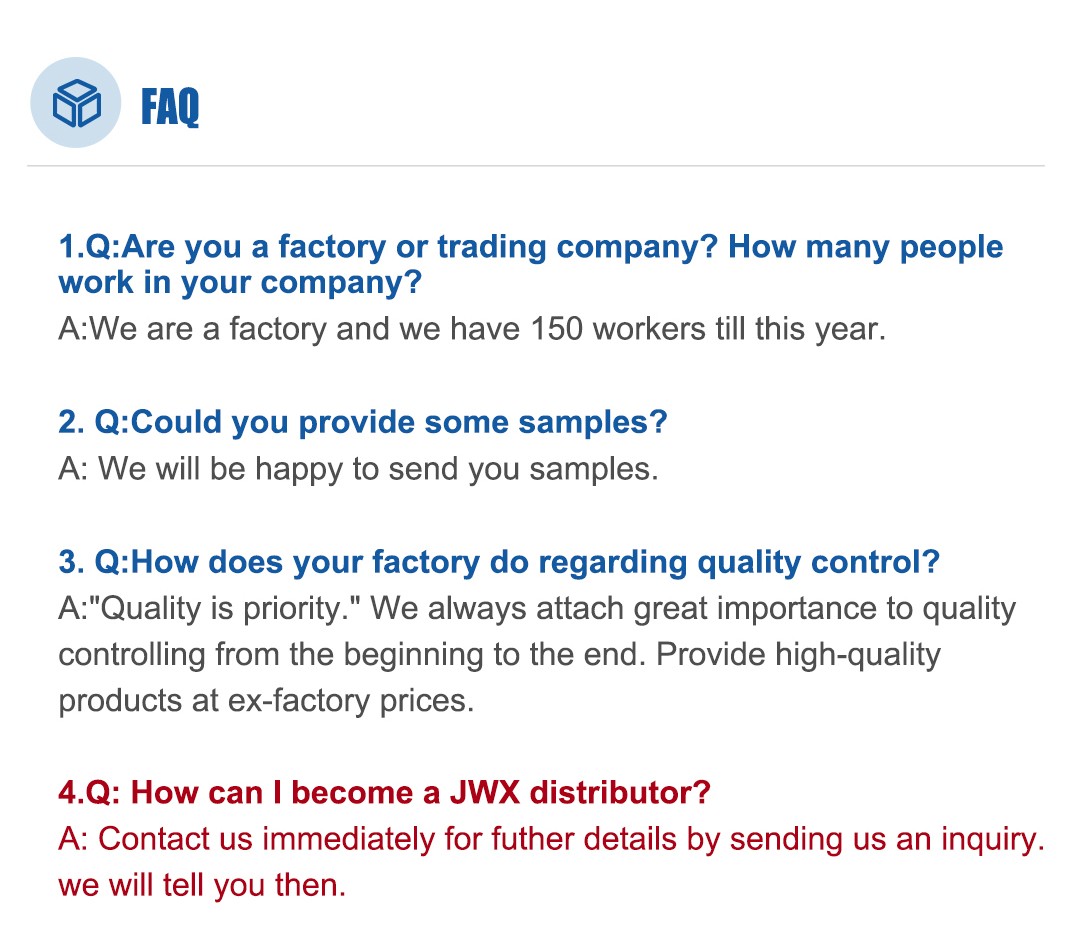This screenshot has width=1072, height=932.
Task: Open the red JWX distributor question
Action: click(384, 793)
